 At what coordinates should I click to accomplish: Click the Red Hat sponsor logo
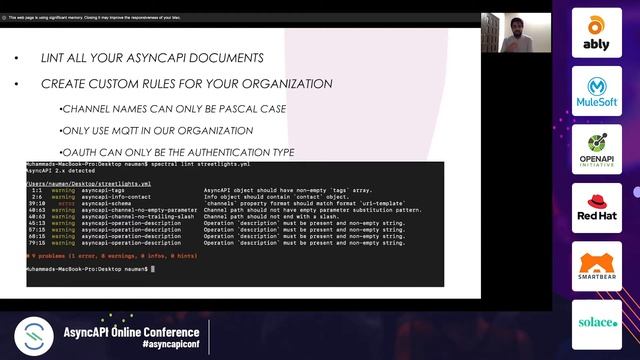coord(597,208)
